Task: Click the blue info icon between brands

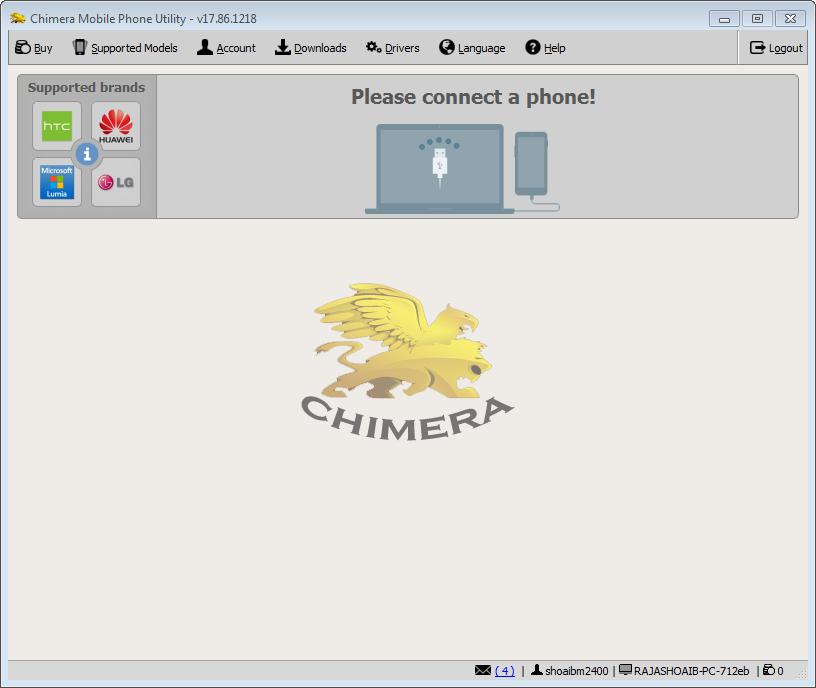Action: point(87,154)
